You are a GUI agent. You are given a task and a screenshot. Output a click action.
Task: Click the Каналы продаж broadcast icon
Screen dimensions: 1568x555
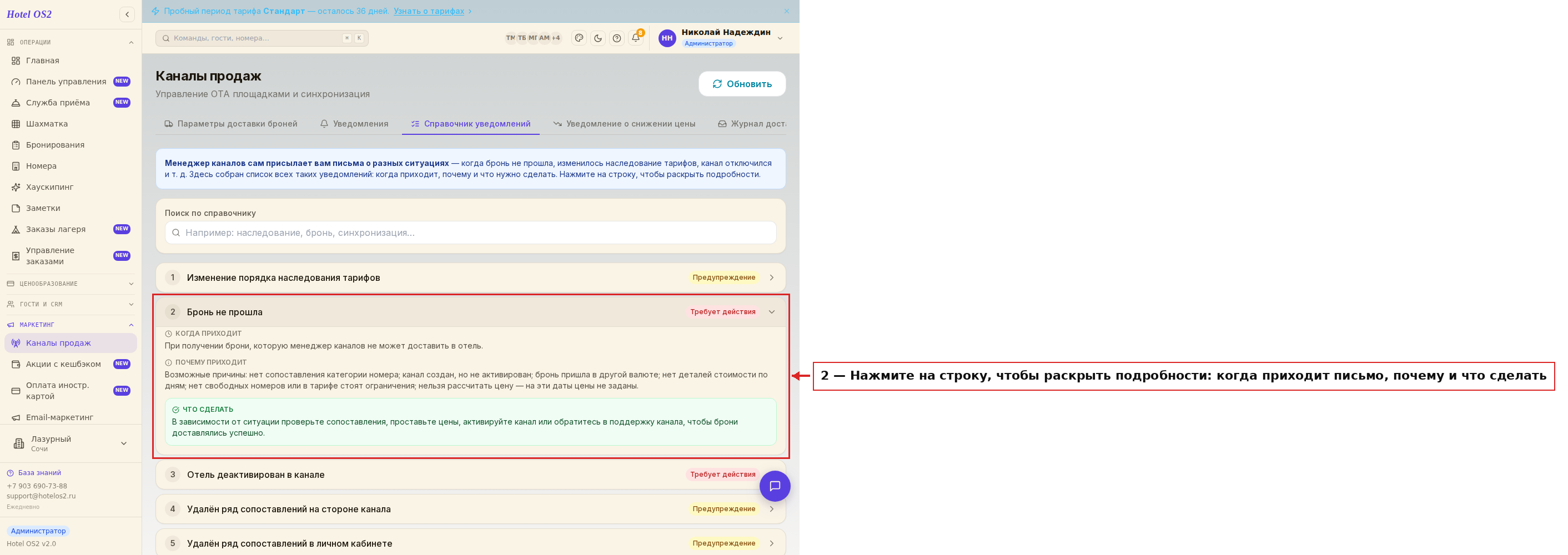pyautogui.click(x=16, y=343)
